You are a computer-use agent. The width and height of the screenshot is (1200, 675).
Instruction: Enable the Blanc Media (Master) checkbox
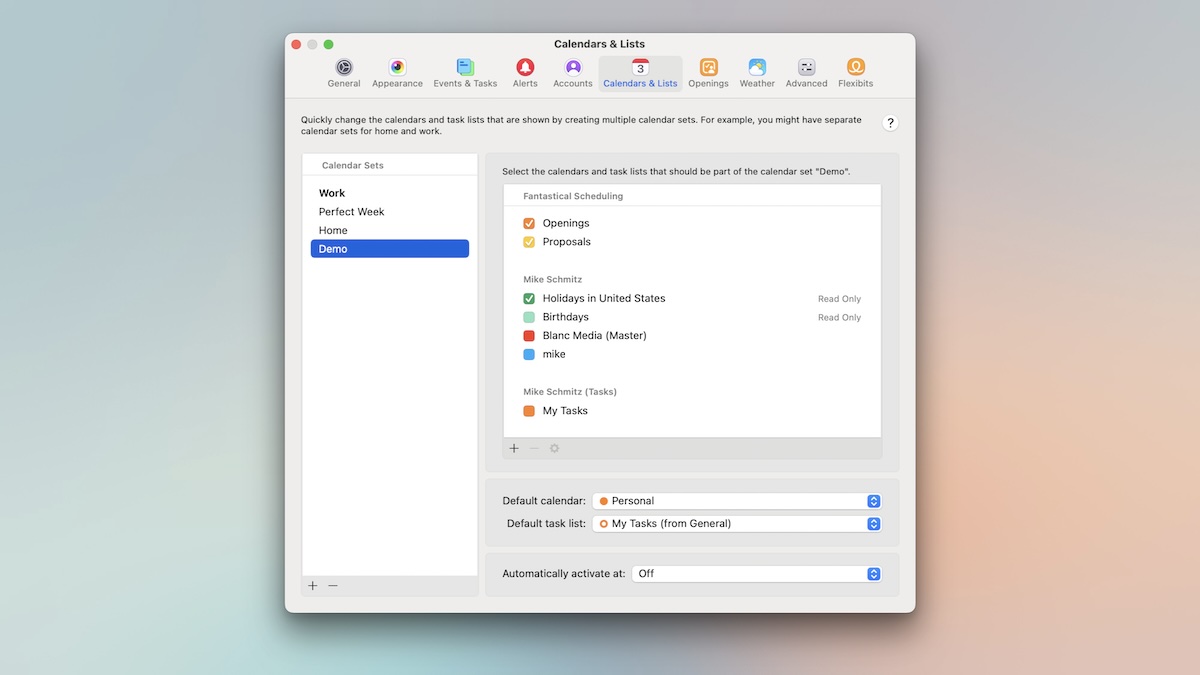[x=529, y=336]
